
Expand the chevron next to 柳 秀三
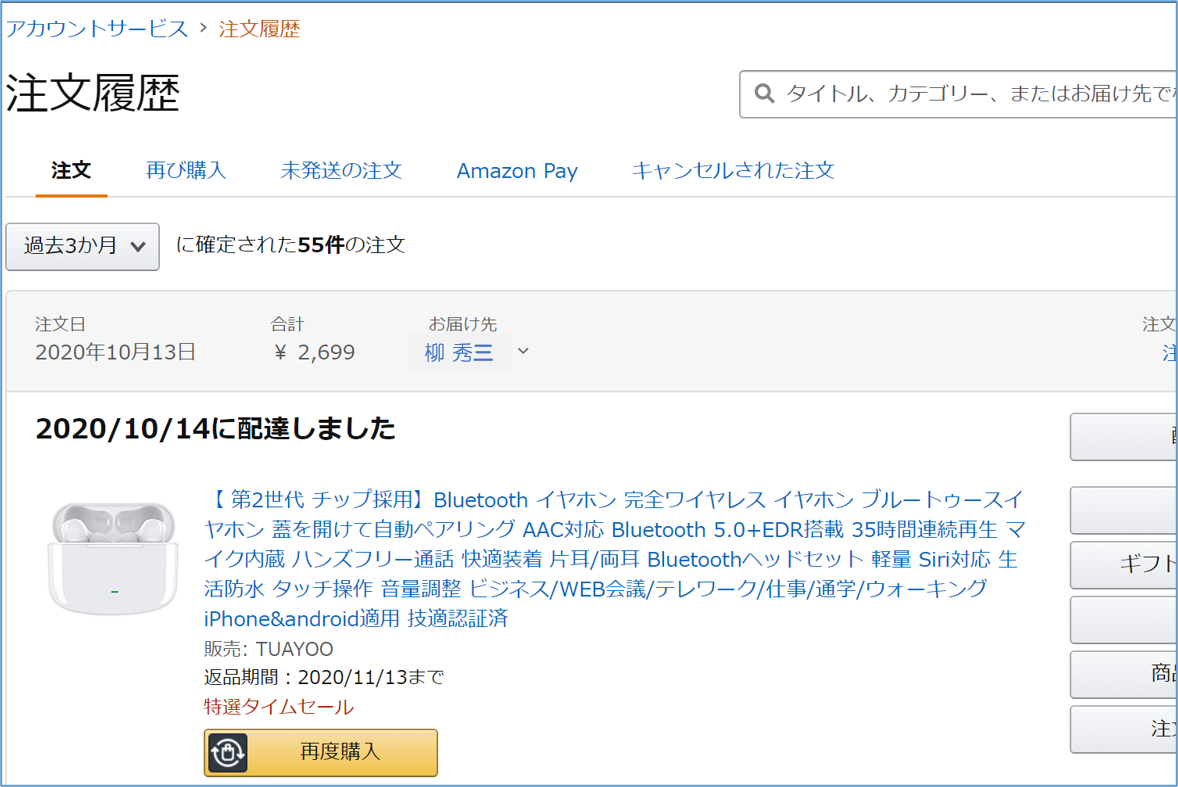(524, 351)
